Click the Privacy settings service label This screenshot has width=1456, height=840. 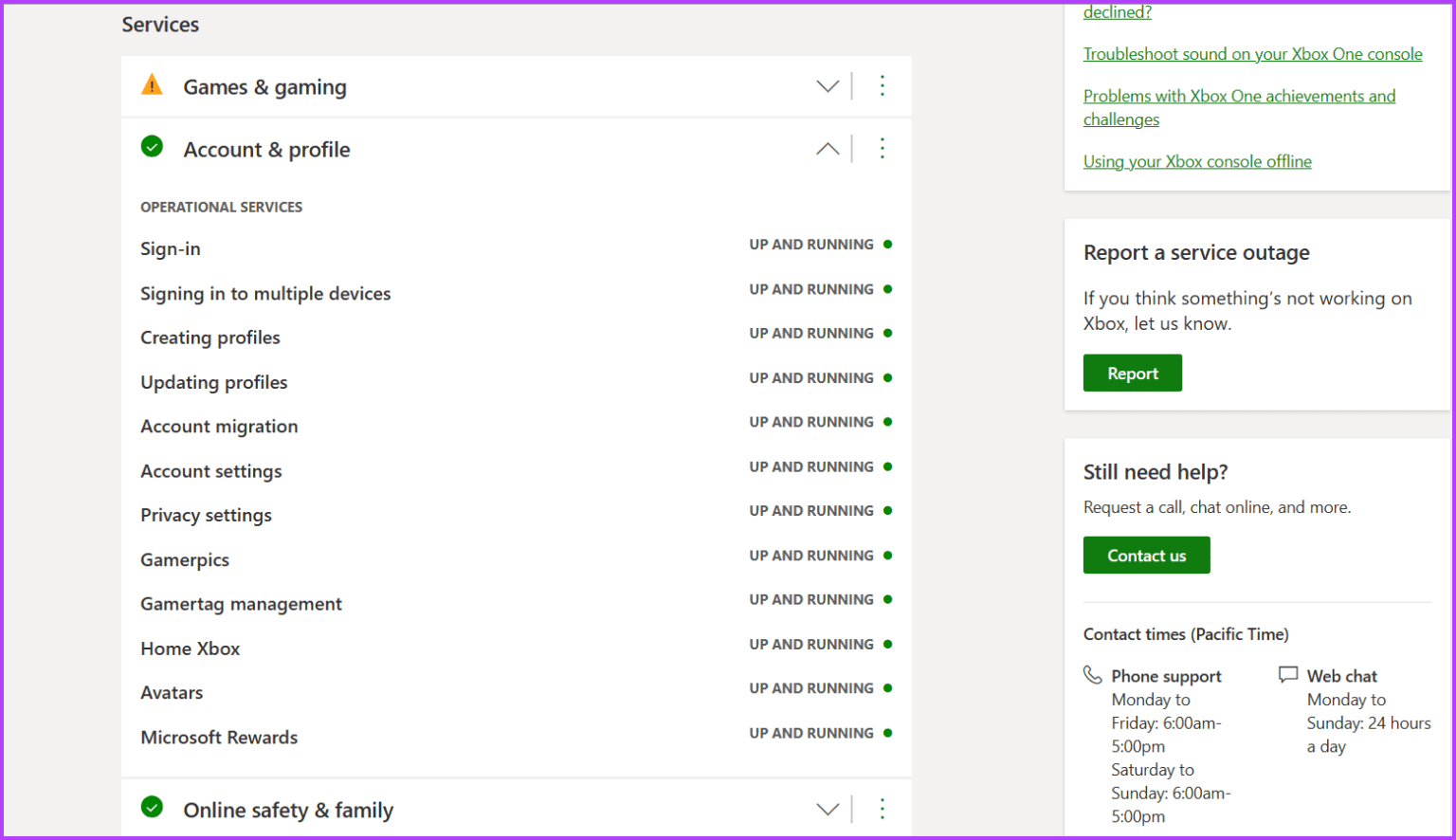coord(206,516)
